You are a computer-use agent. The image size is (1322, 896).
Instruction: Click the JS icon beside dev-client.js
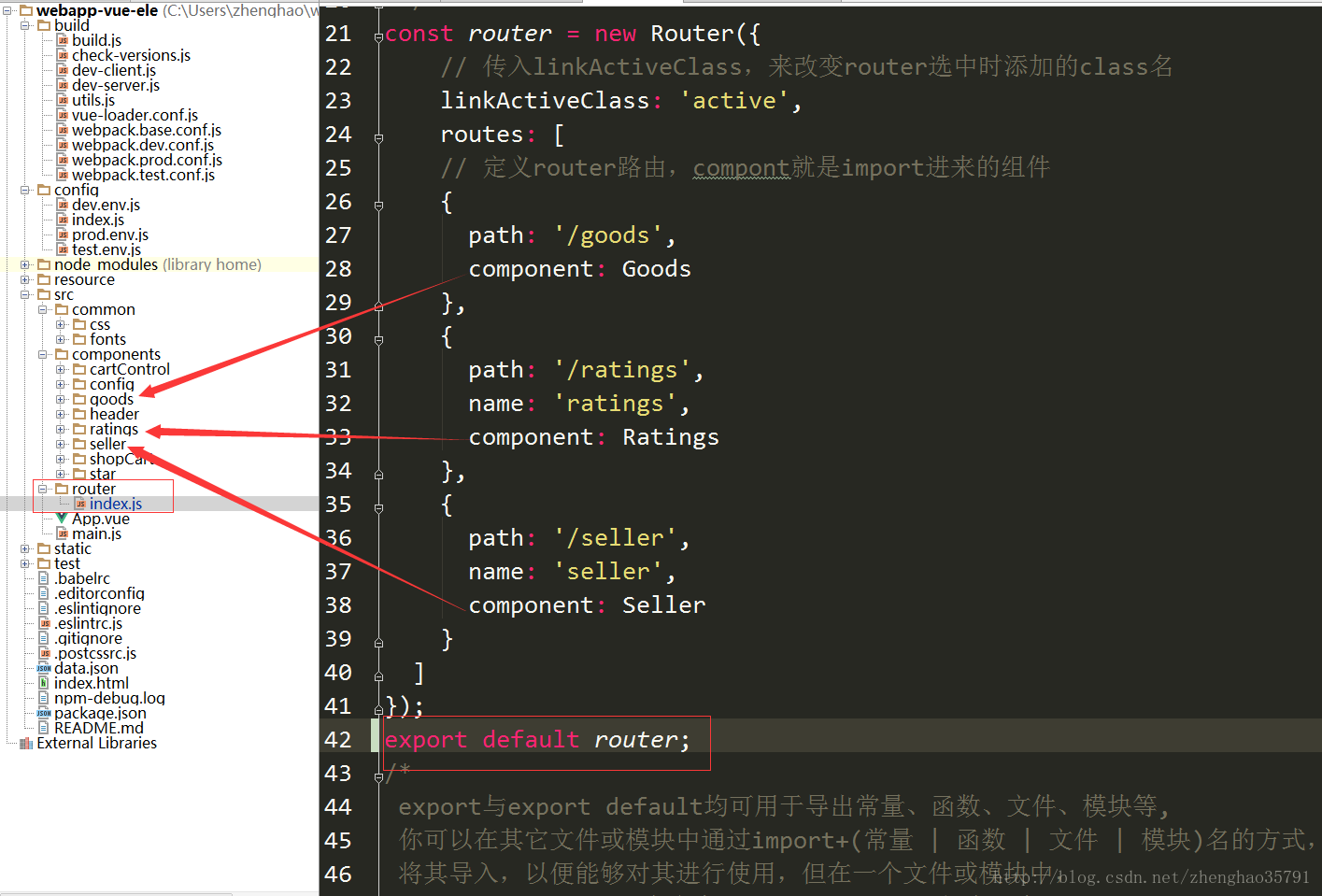(x=63, y=70)
